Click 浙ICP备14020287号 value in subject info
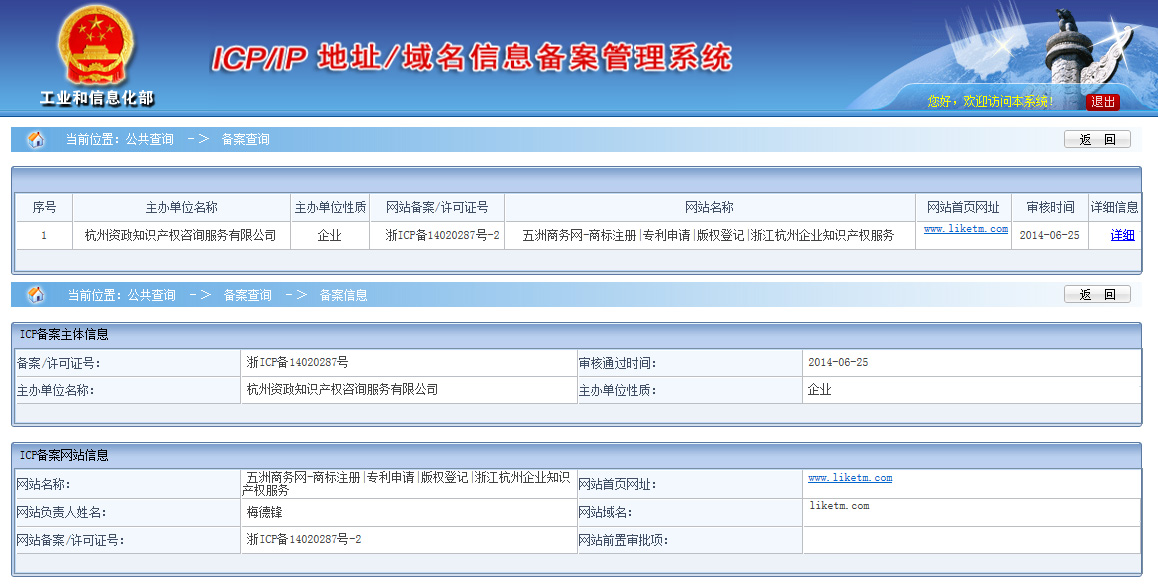 pyautogui.click(x=298, y=363)
